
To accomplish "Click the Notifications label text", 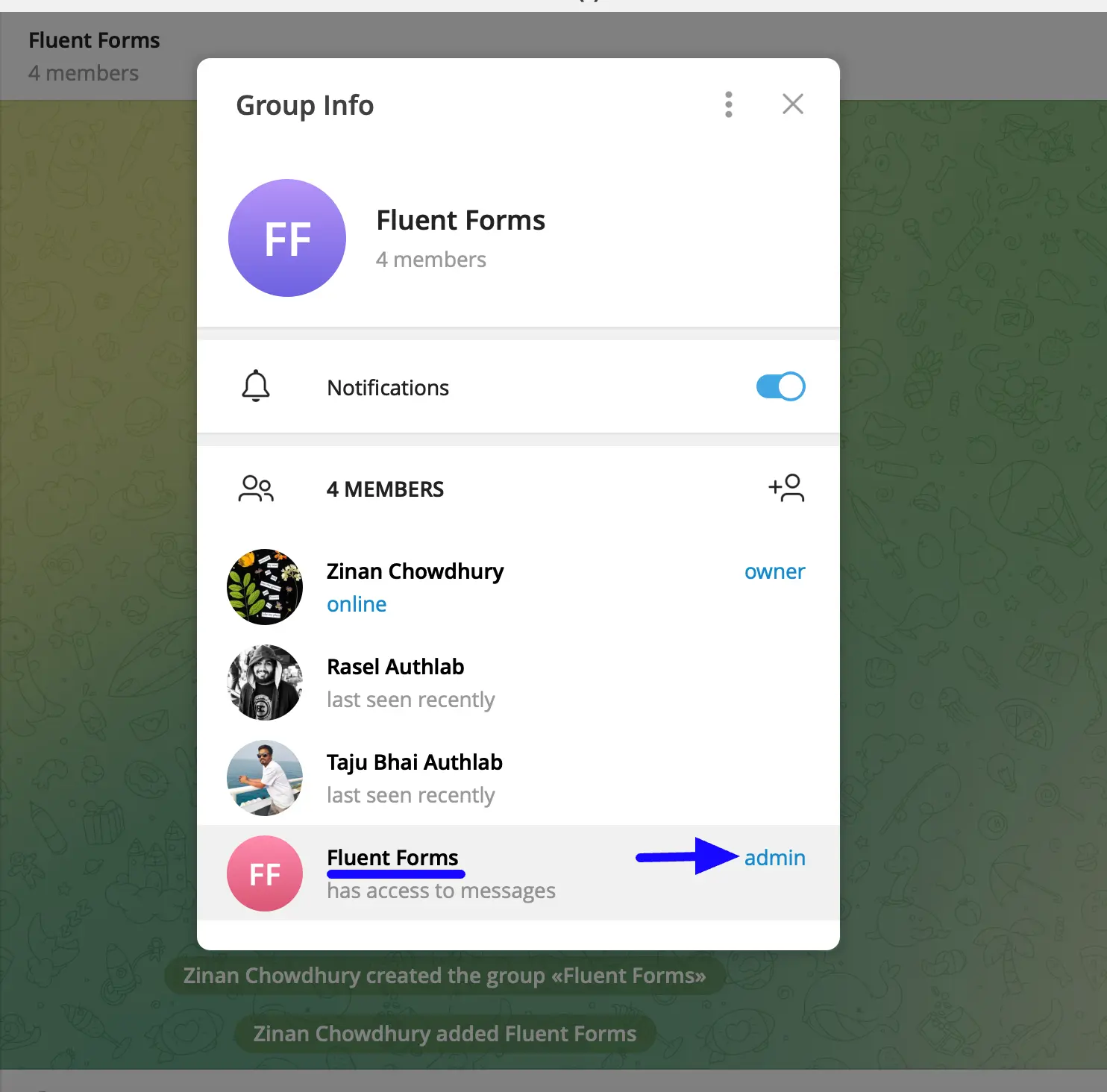I will [388, 388].
